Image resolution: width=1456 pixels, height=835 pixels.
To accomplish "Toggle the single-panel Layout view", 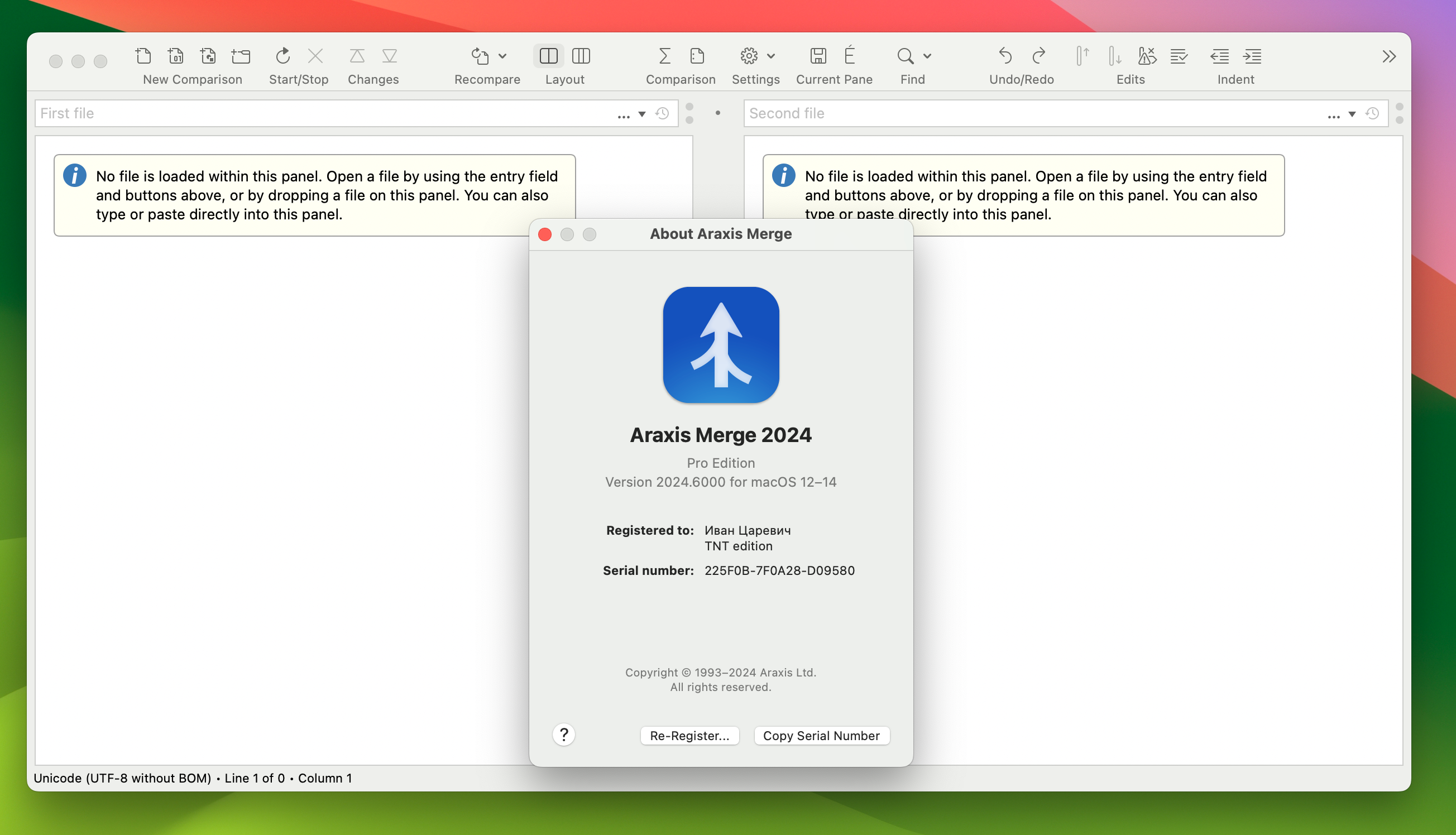I will click(549, 56).
